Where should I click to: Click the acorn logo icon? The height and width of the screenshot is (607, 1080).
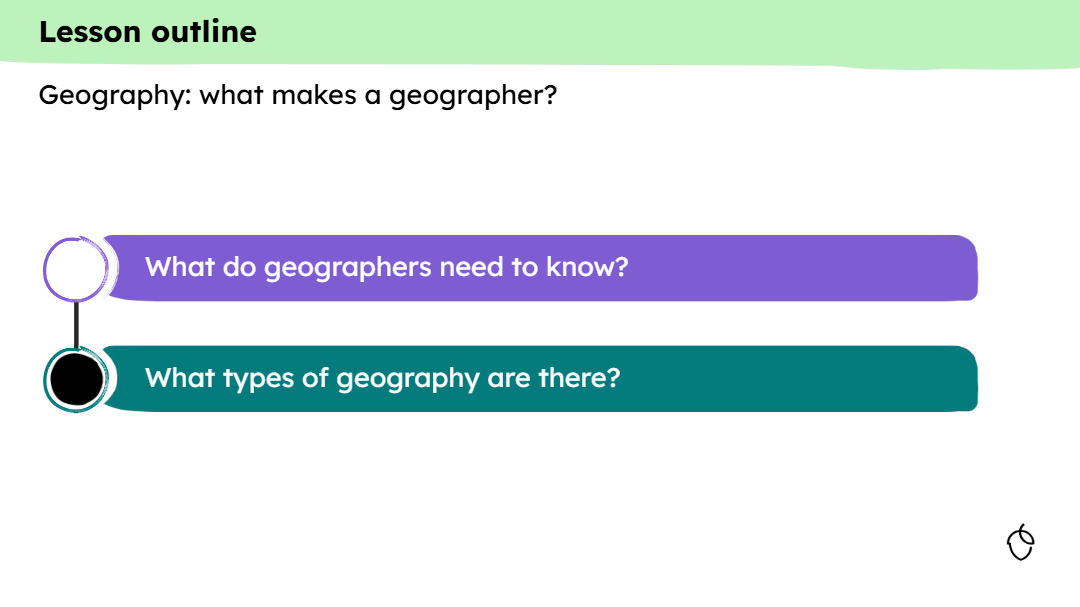[1020, 542]
